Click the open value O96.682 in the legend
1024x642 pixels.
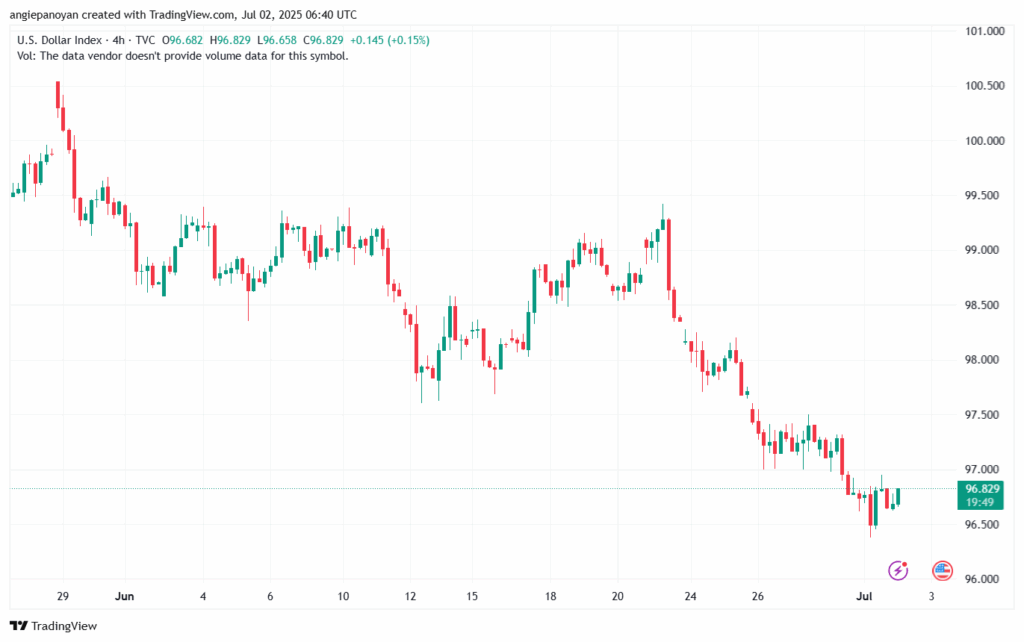(182, 40)
